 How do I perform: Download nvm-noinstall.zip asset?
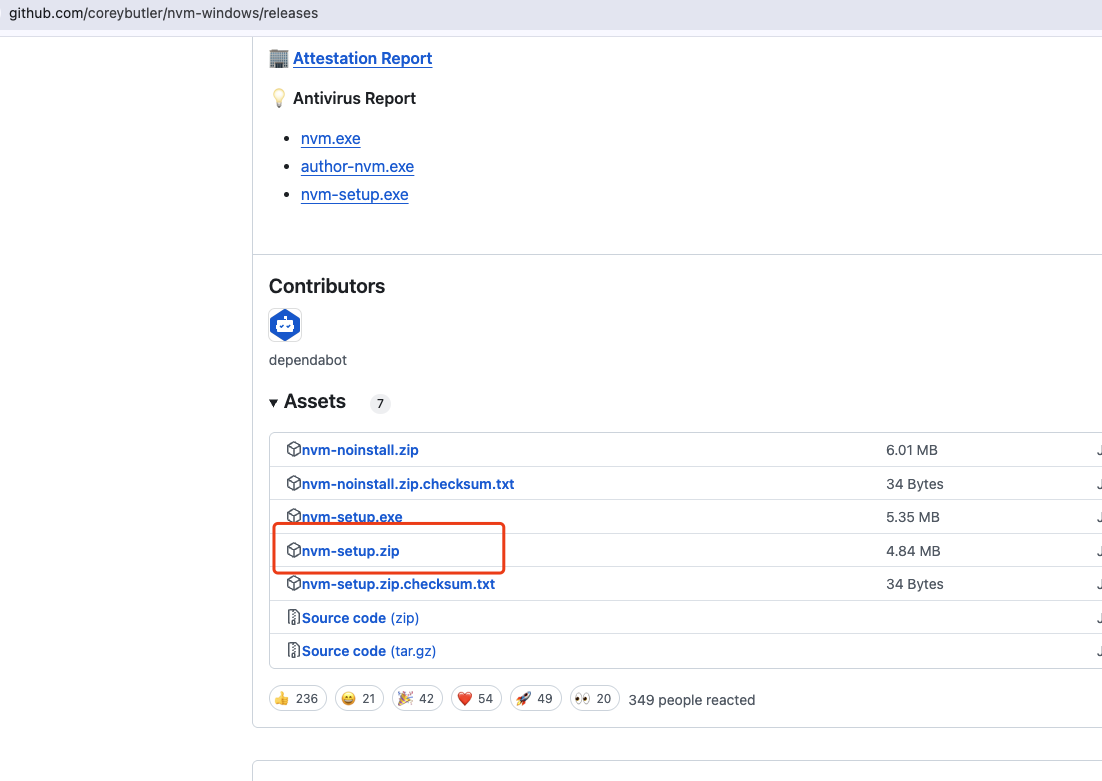(360, 450)
